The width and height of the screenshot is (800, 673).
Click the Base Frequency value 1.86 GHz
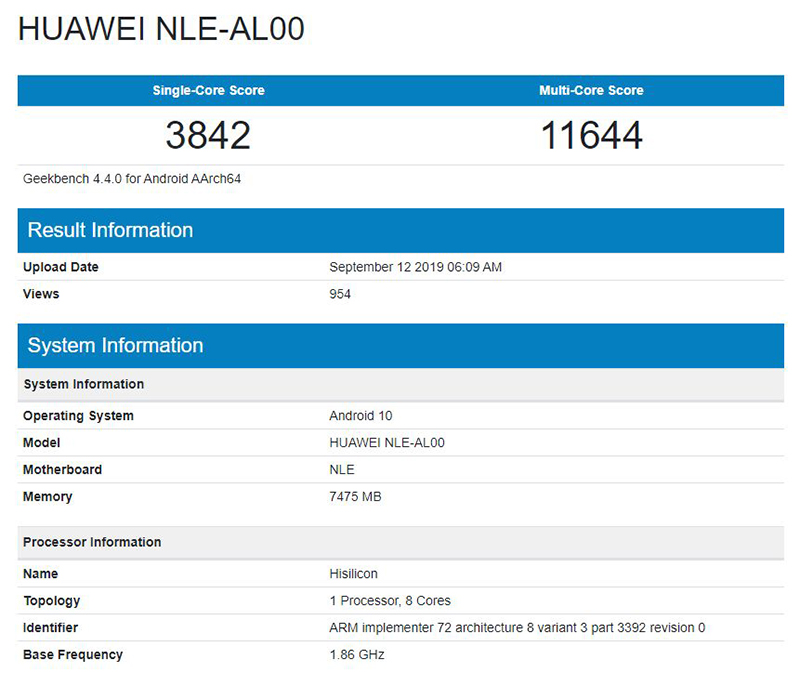click(x=357, y=655)
